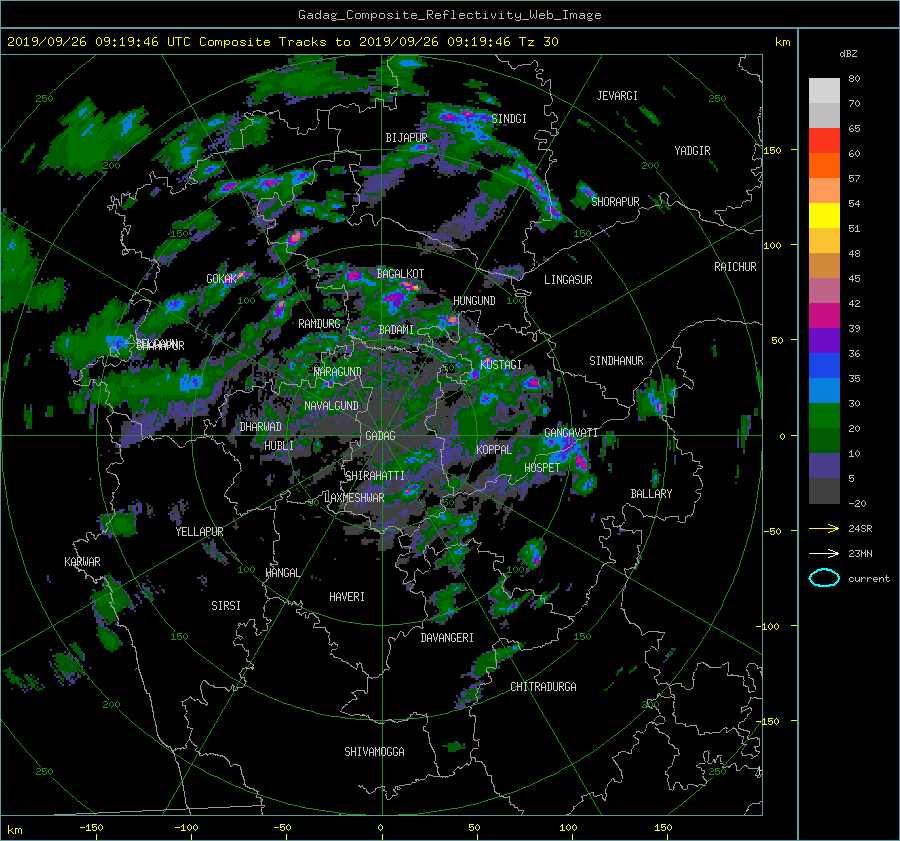Click the SHIRAHATTI city label

375,475
